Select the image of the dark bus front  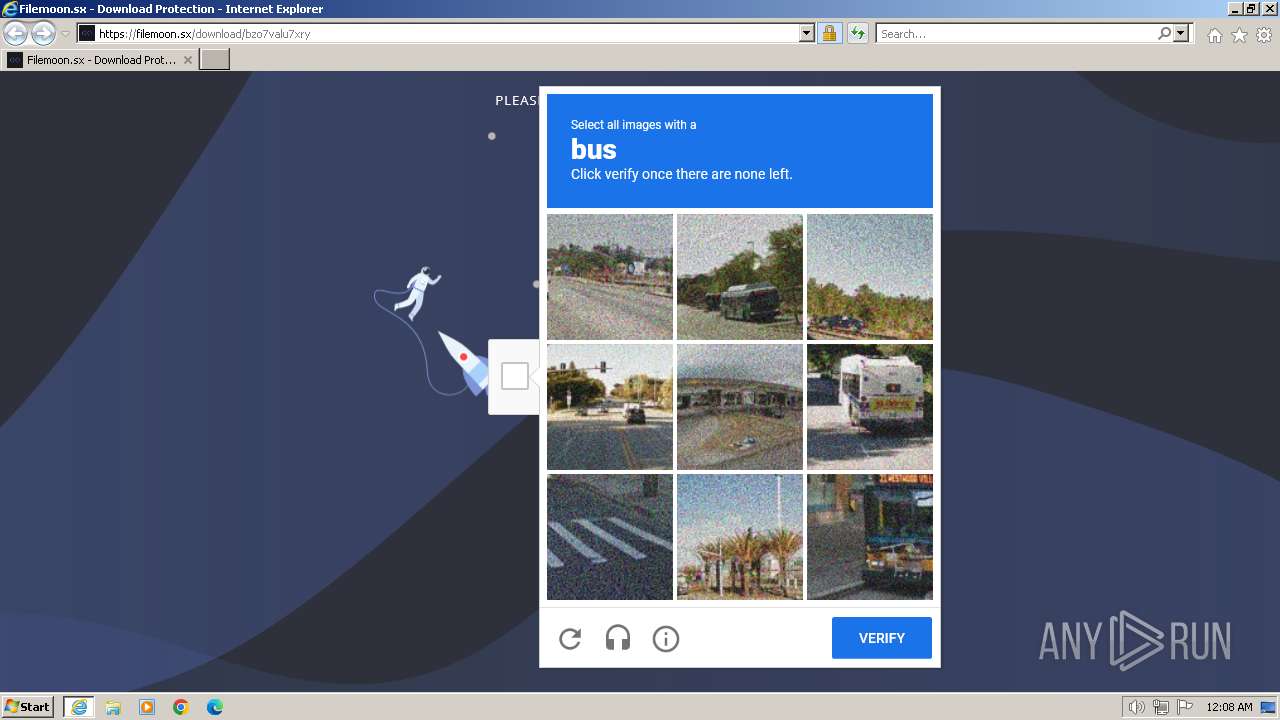click(870, 537)
